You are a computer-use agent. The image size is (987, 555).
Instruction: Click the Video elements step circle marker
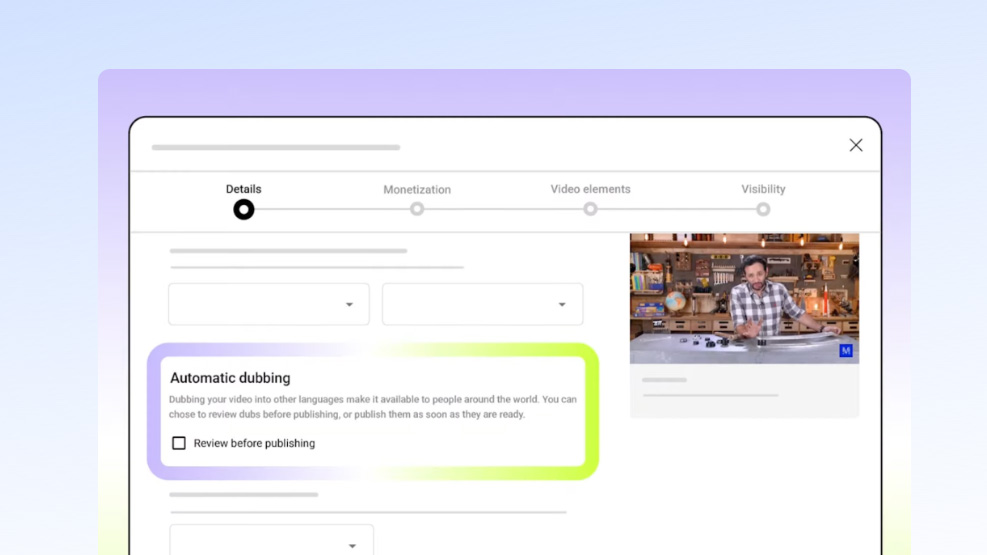[x=591, y=209]
